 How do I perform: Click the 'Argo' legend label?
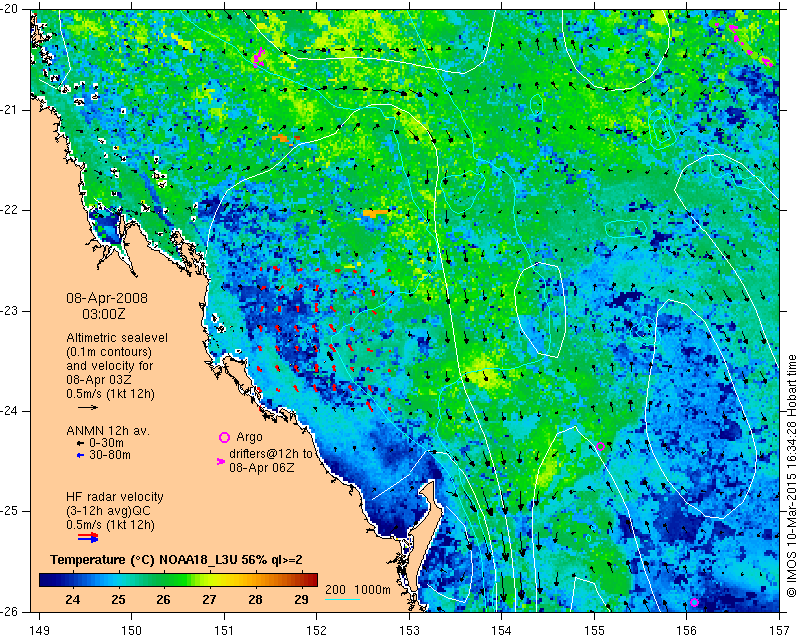tap(249, 437)
